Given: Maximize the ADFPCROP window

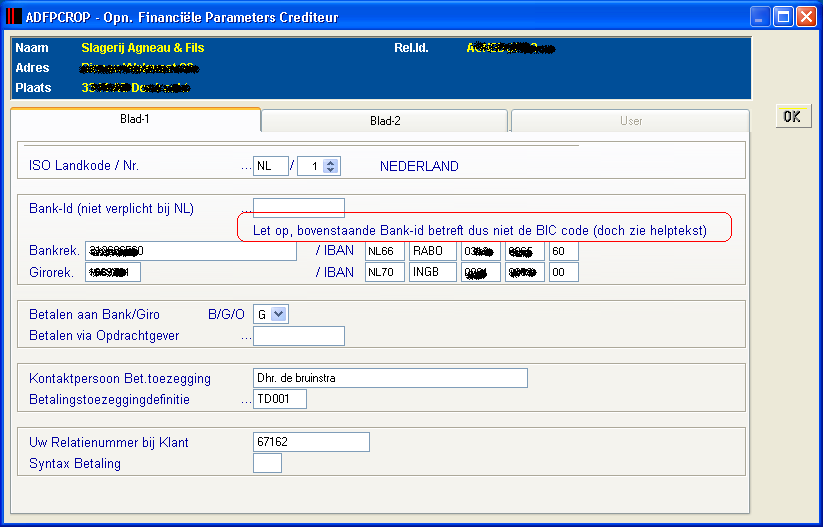Looking at the screenshot, I should 783,17.
